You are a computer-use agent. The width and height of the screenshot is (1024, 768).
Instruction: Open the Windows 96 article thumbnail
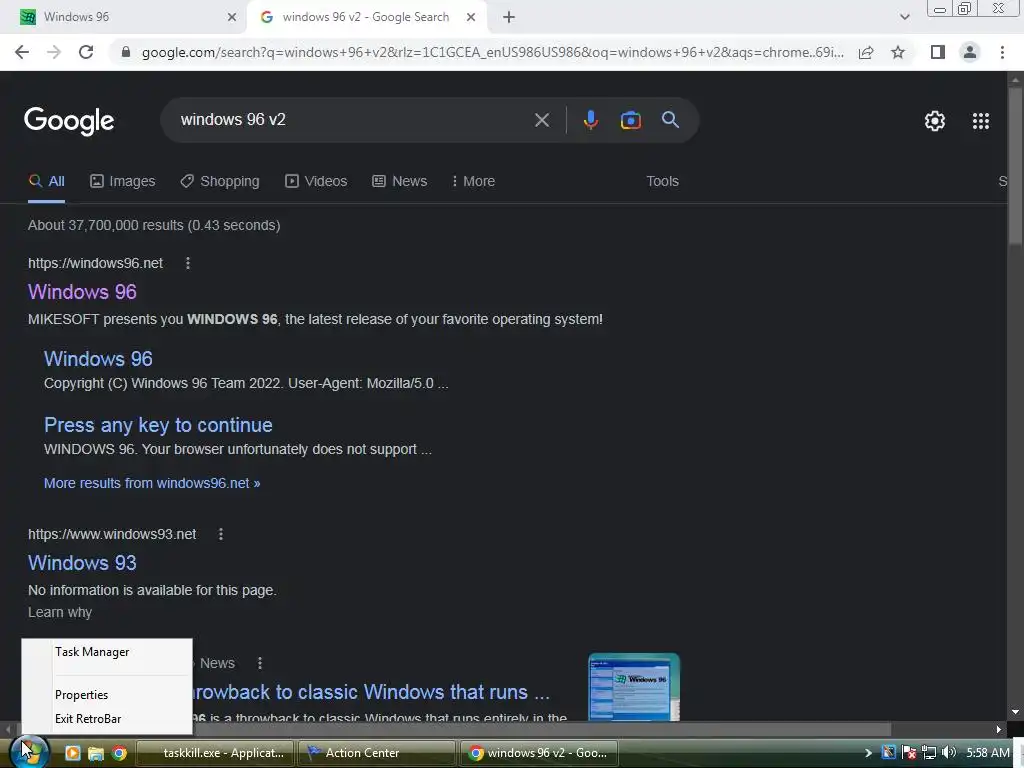pyautogui.click(x=633, y=687)
